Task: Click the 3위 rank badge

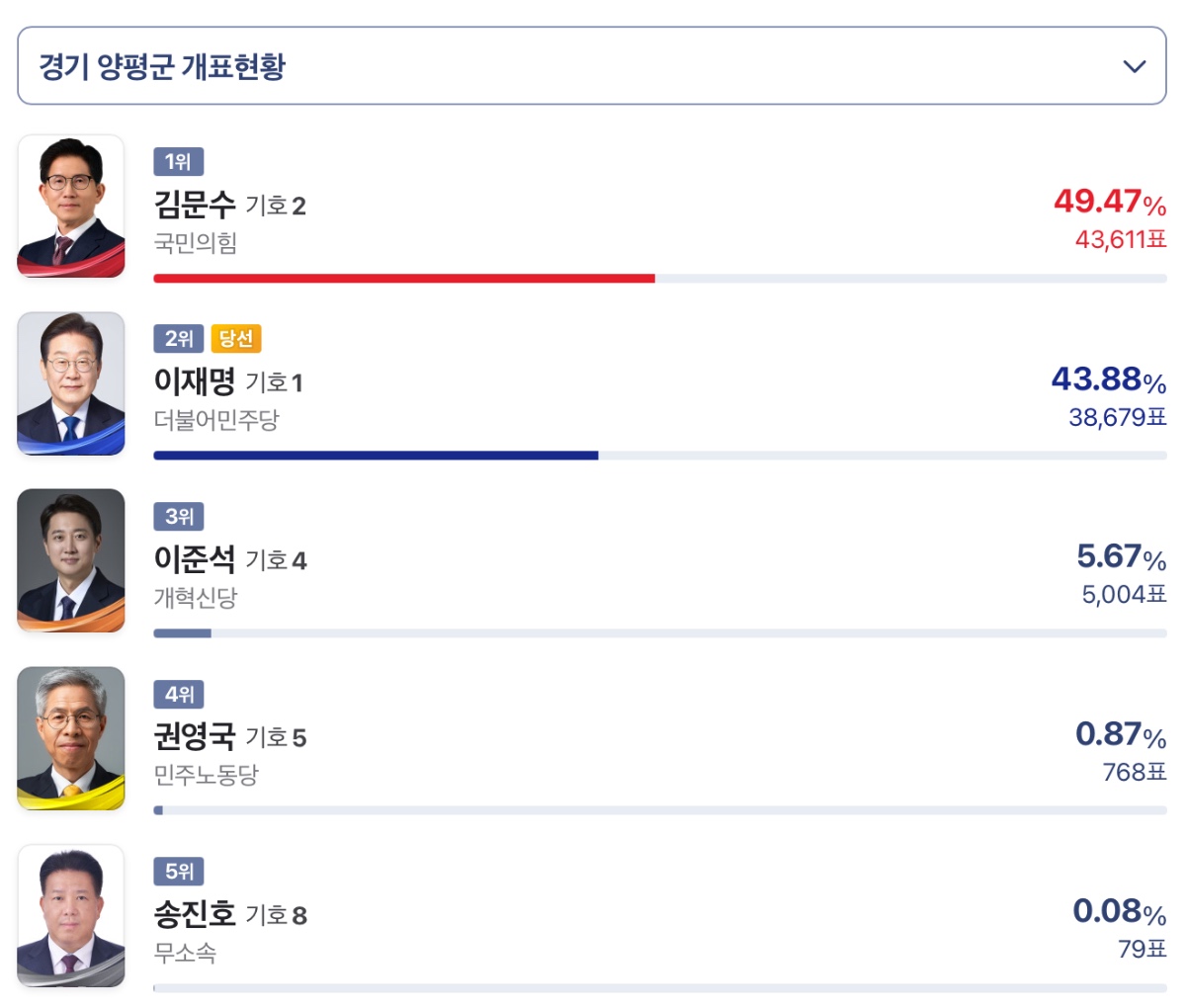Action: (178, 516)
